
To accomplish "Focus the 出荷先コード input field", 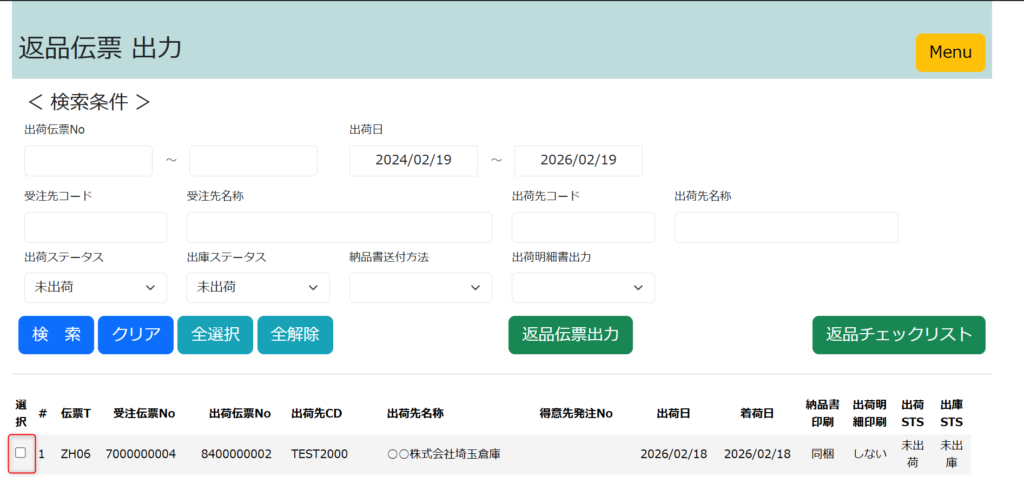I will tap(582, 227).
